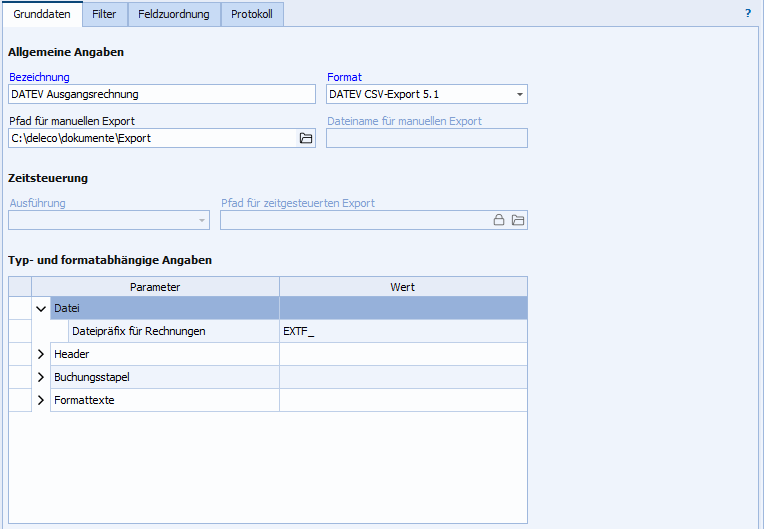The image size is (766, 529).
Task: Click the Bezeichnung text field
Action: point(160,94)
